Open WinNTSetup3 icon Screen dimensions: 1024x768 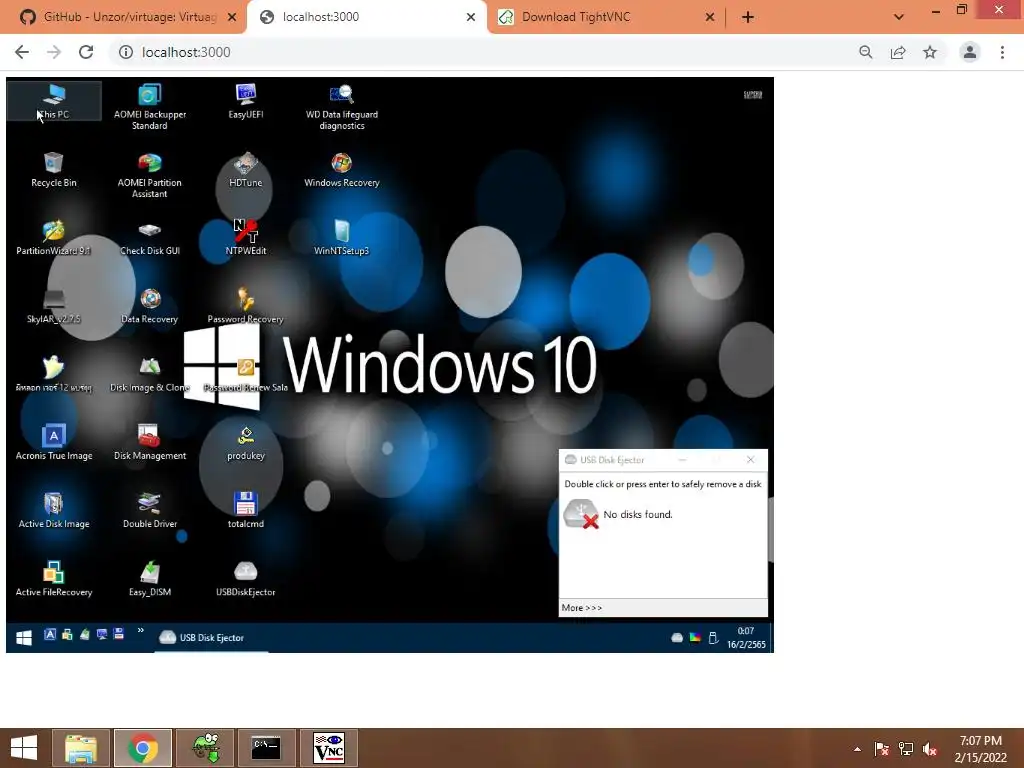[342, 238]
